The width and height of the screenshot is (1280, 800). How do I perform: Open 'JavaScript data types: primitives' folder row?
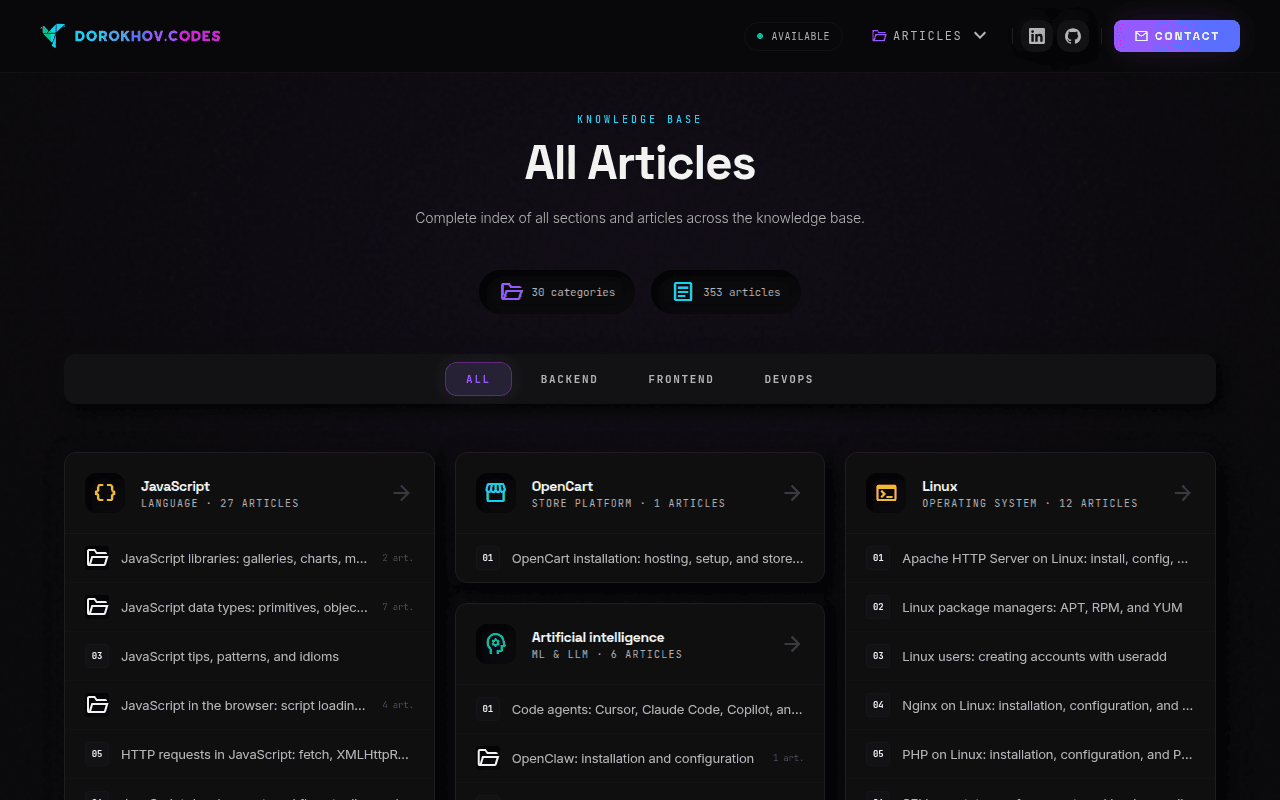(250, 607)
